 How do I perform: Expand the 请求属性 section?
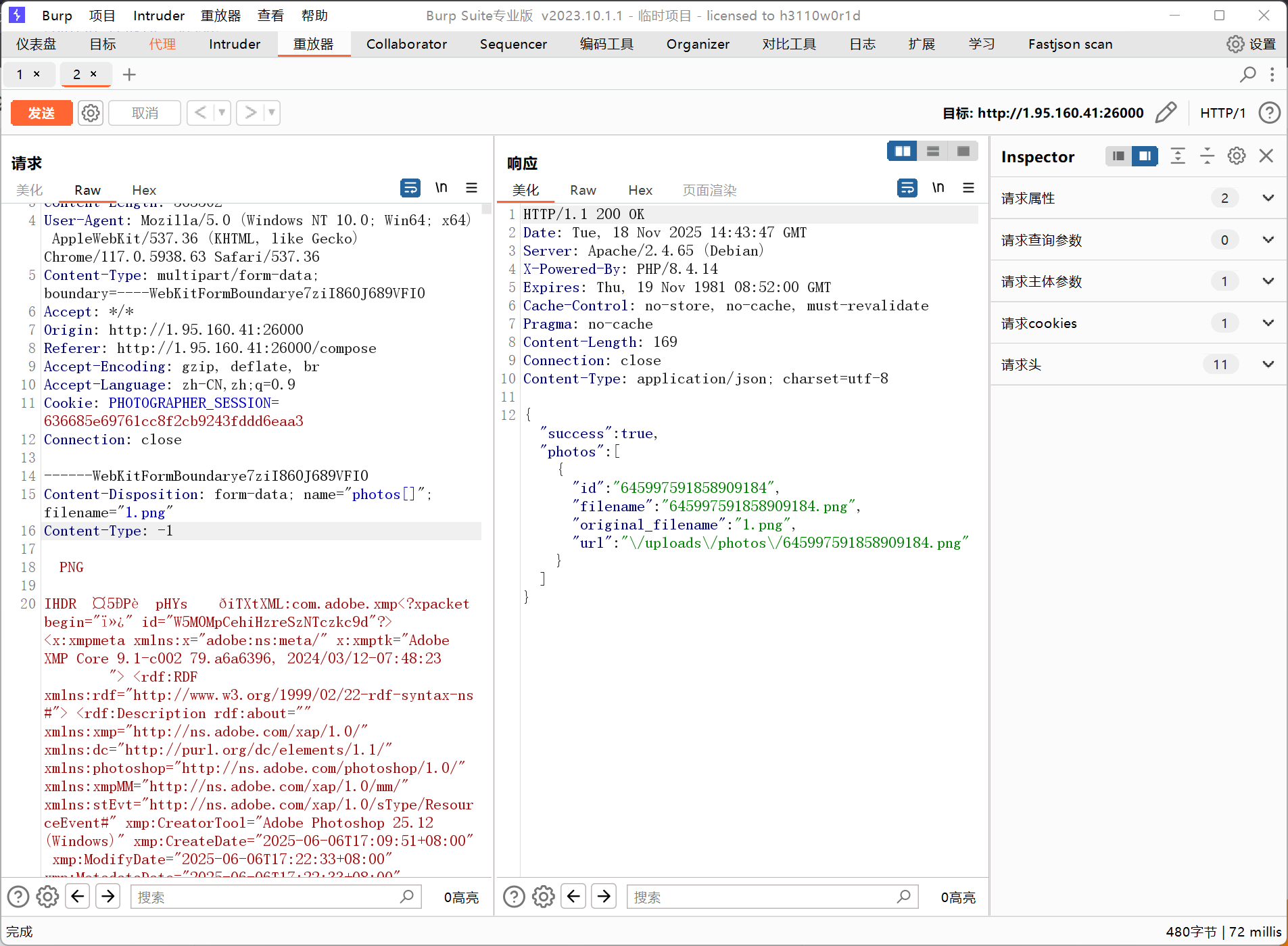[x=1268, y=198]
